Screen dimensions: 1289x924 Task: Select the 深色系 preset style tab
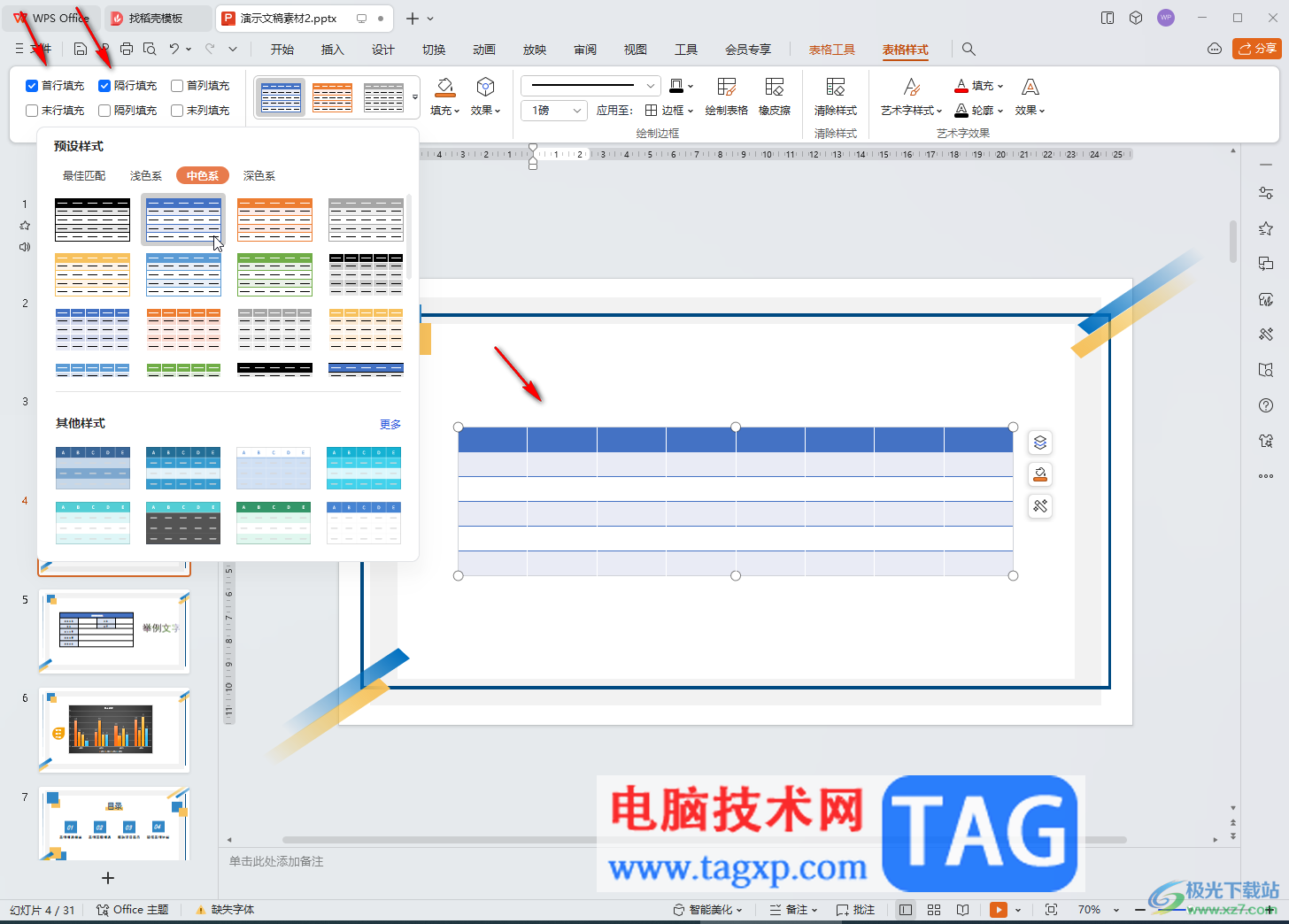(259, 176)
